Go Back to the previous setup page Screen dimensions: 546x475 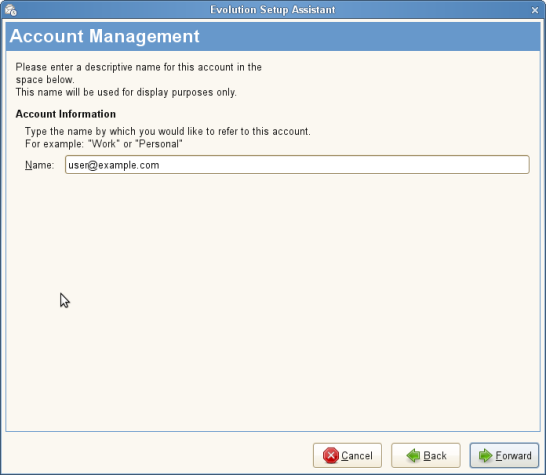(x=426, y=455)
